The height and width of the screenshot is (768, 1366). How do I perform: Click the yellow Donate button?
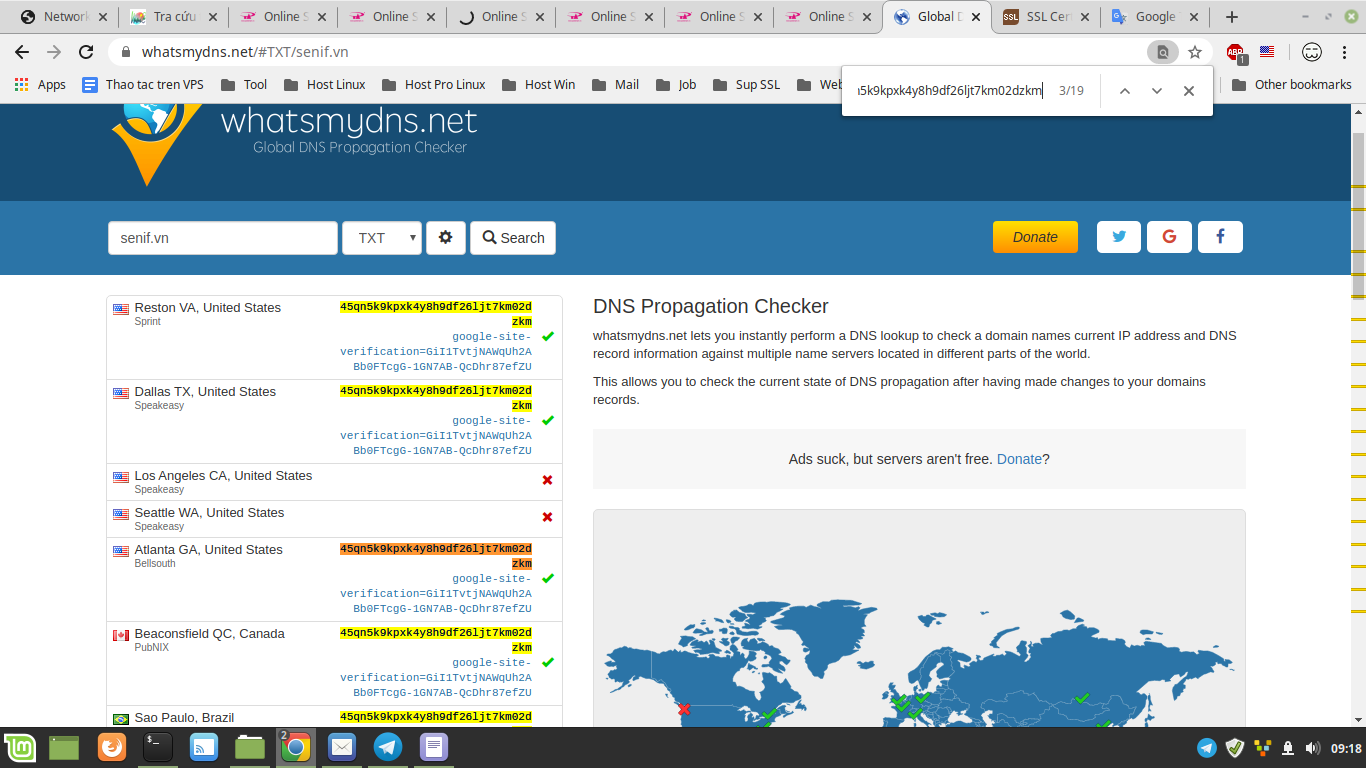coord(1035,237)
